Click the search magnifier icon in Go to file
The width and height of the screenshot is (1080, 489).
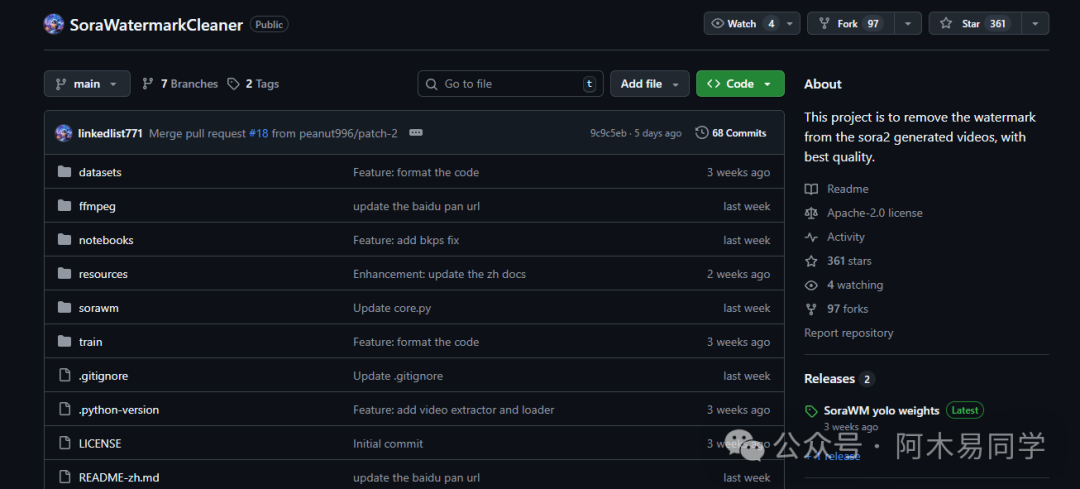[432, 84]
